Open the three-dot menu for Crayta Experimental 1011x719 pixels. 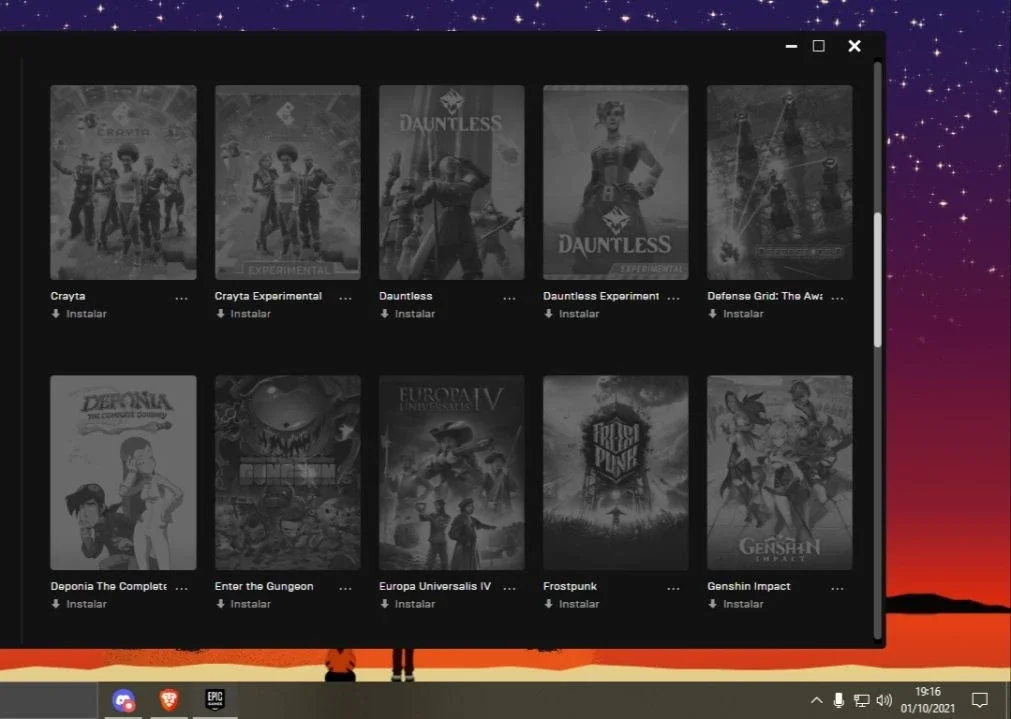346,298
